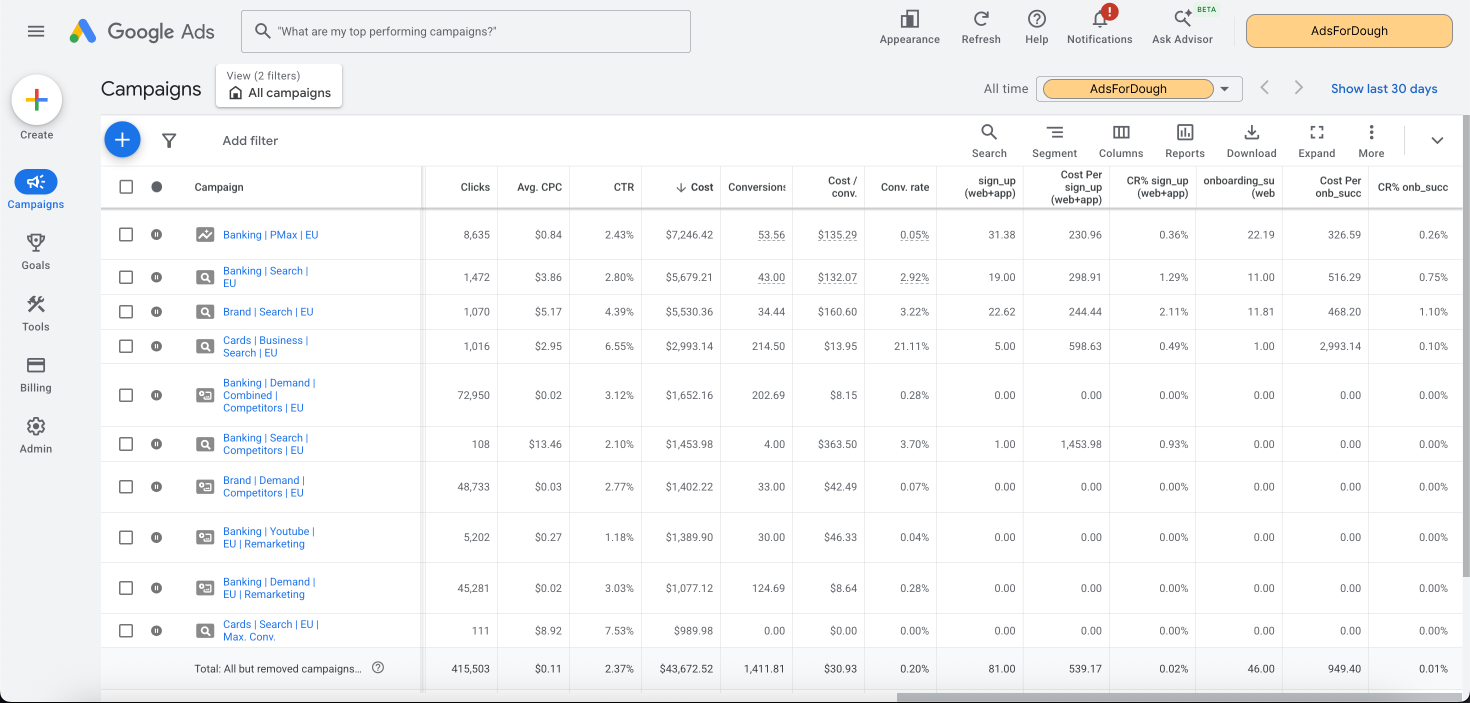Sort by the Conv. rate column header

coord(905,187)
